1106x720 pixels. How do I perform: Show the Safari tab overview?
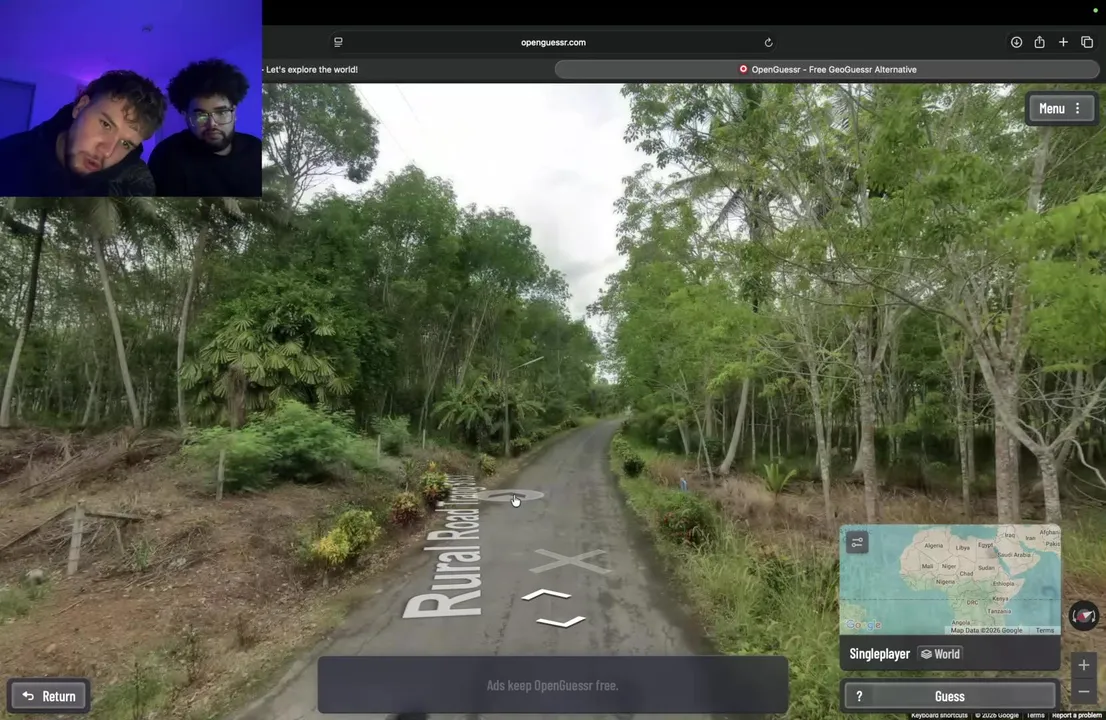(1087, 42)
